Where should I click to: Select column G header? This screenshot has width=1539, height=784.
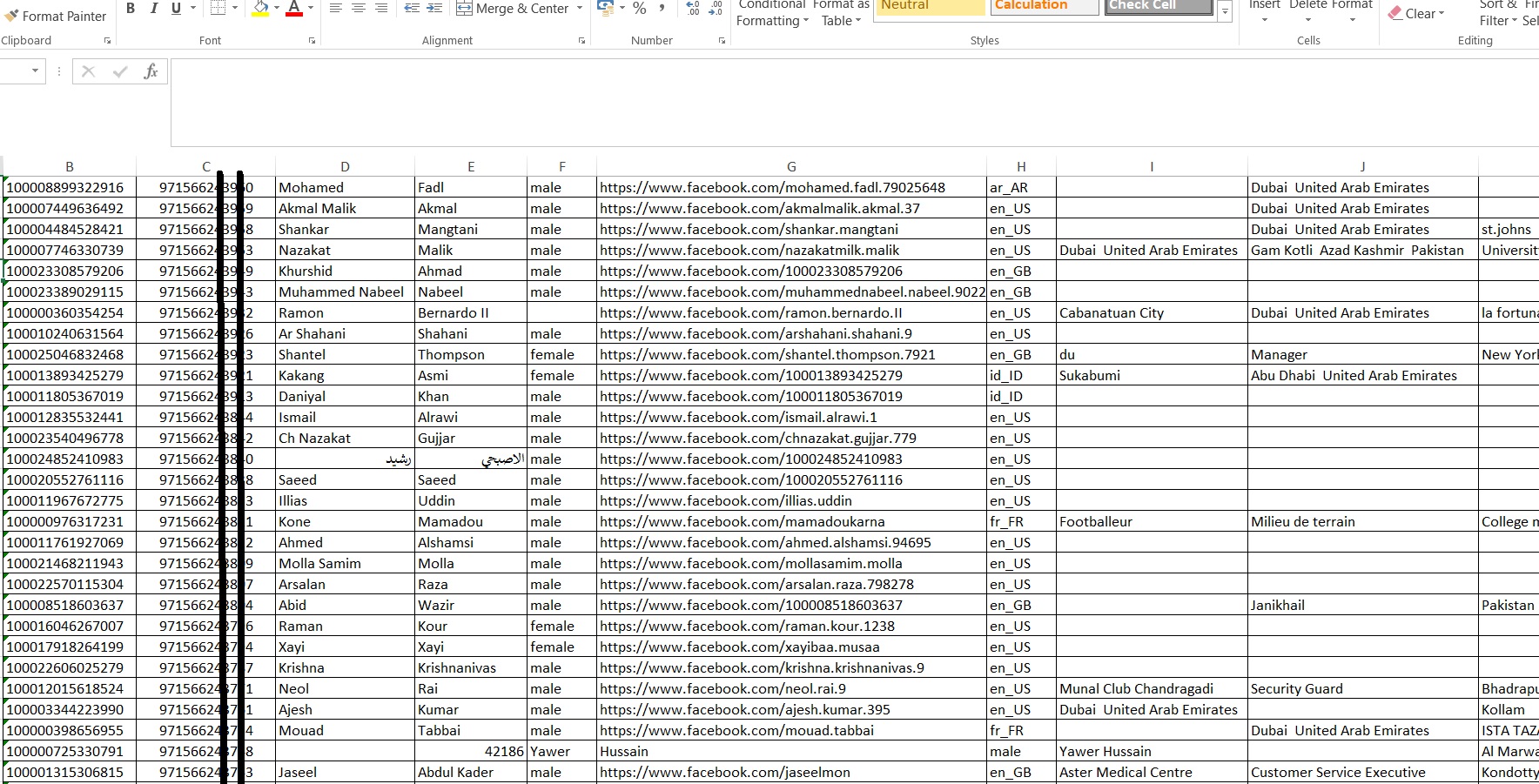[x=790, y=166]
